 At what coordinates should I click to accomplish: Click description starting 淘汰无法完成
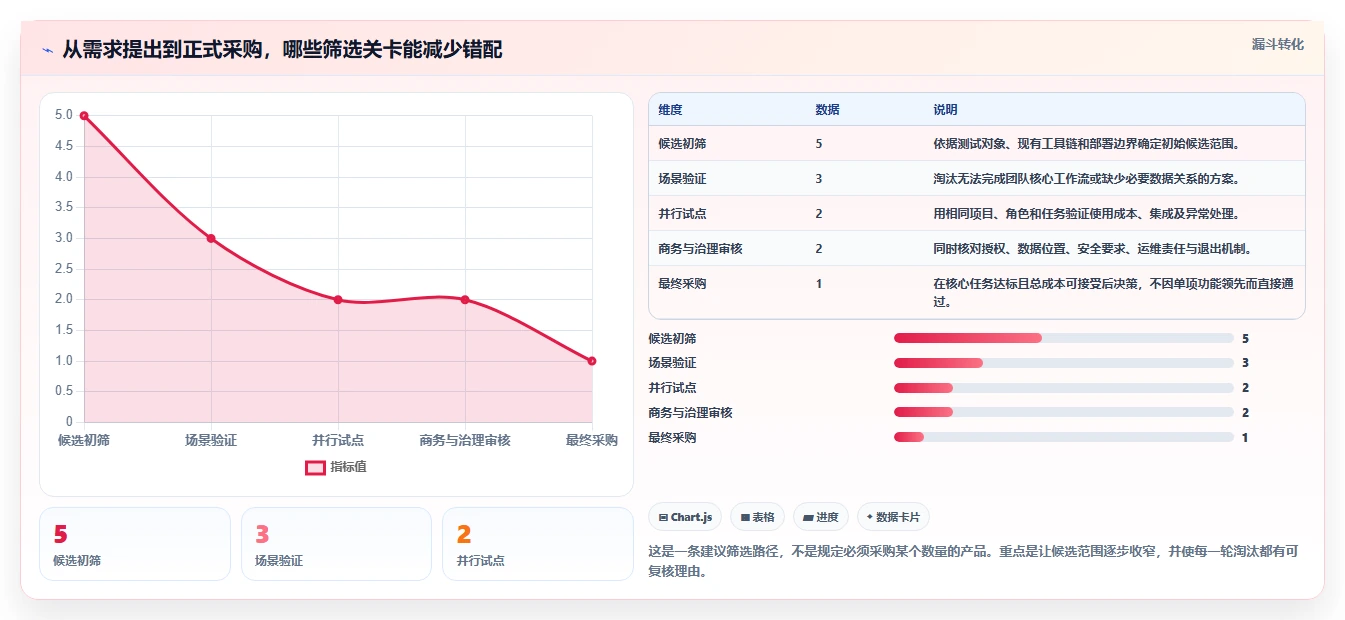[x=1086, y=178]
